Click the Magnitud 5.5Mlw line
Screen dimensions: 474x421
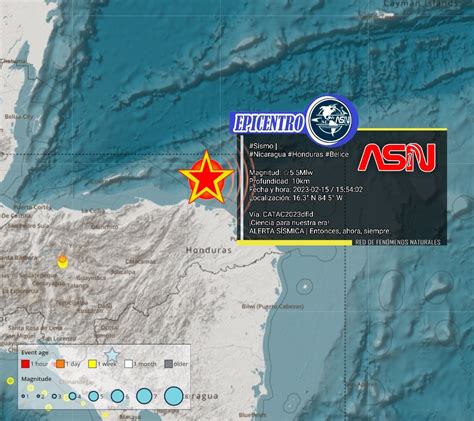click(x=281, y=173)
